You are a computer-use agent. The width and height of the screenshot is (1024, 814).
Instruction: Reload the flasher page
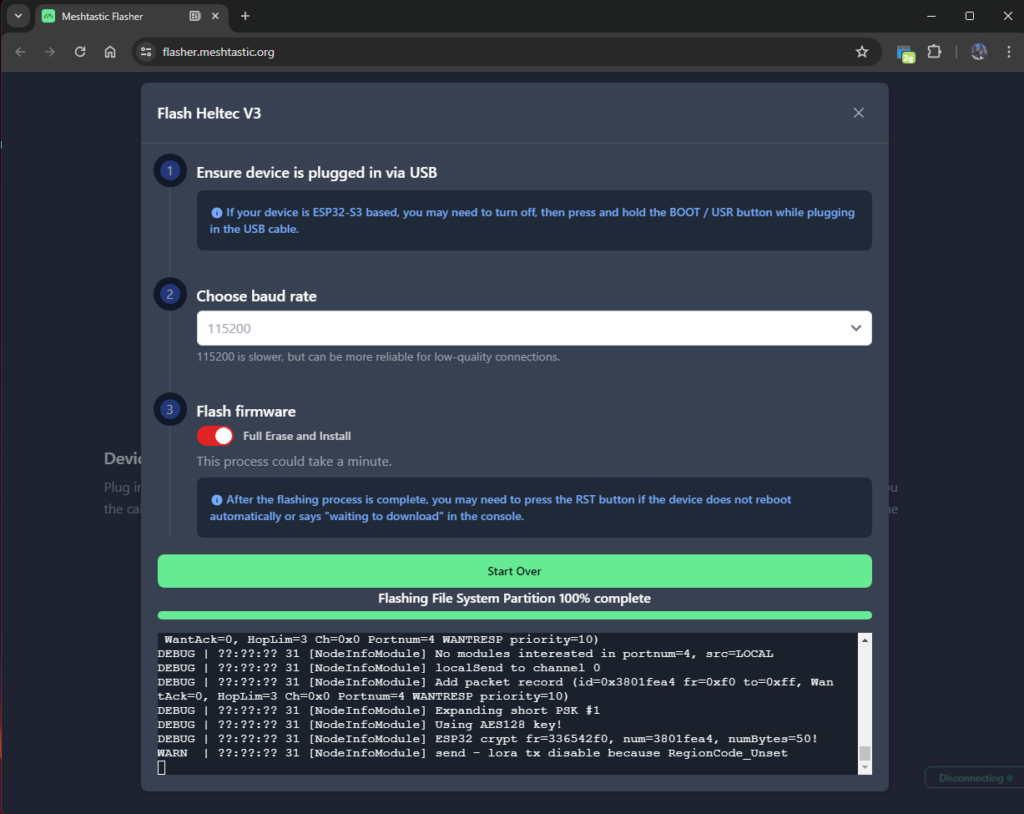point(80,52)
